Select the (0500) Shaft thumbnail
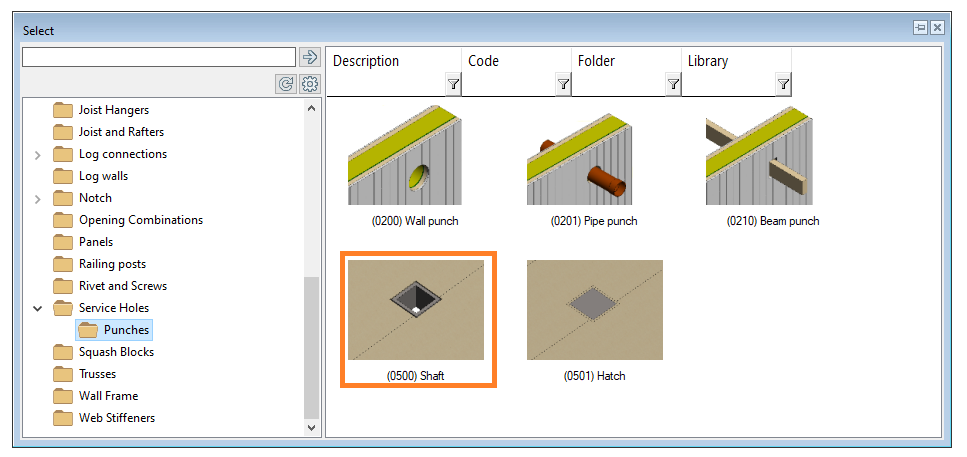967x457 pixels. (x=416, y=310)
